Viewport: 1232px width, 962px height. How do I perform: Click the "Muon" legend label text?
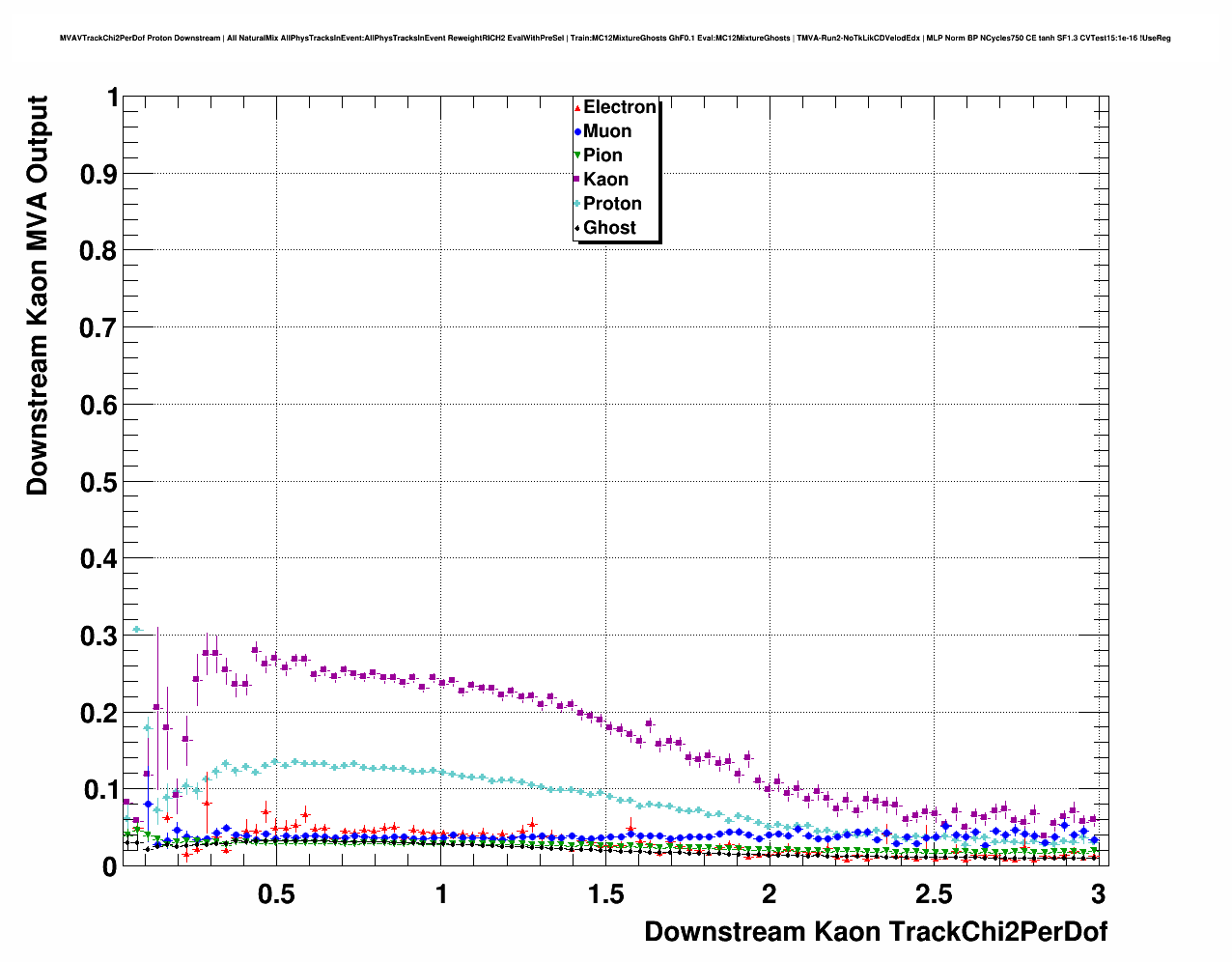[x=607, y=131]
